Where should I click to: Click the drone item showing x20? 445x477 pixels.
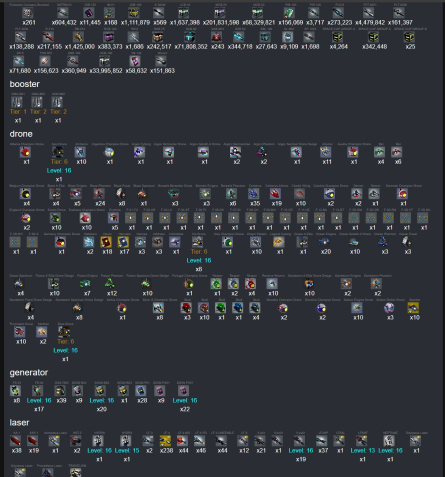click(x=325, y=242)
